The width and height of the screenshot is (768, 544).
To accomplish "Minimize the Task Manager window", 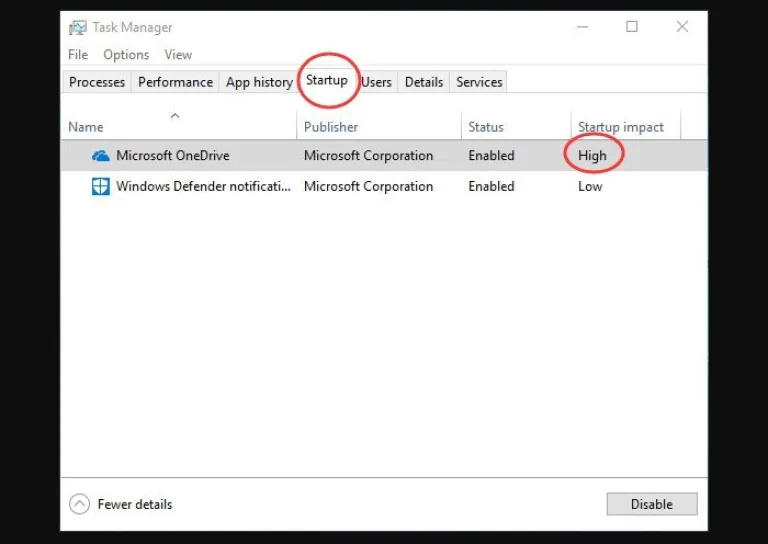I will (x=582, y=27).
